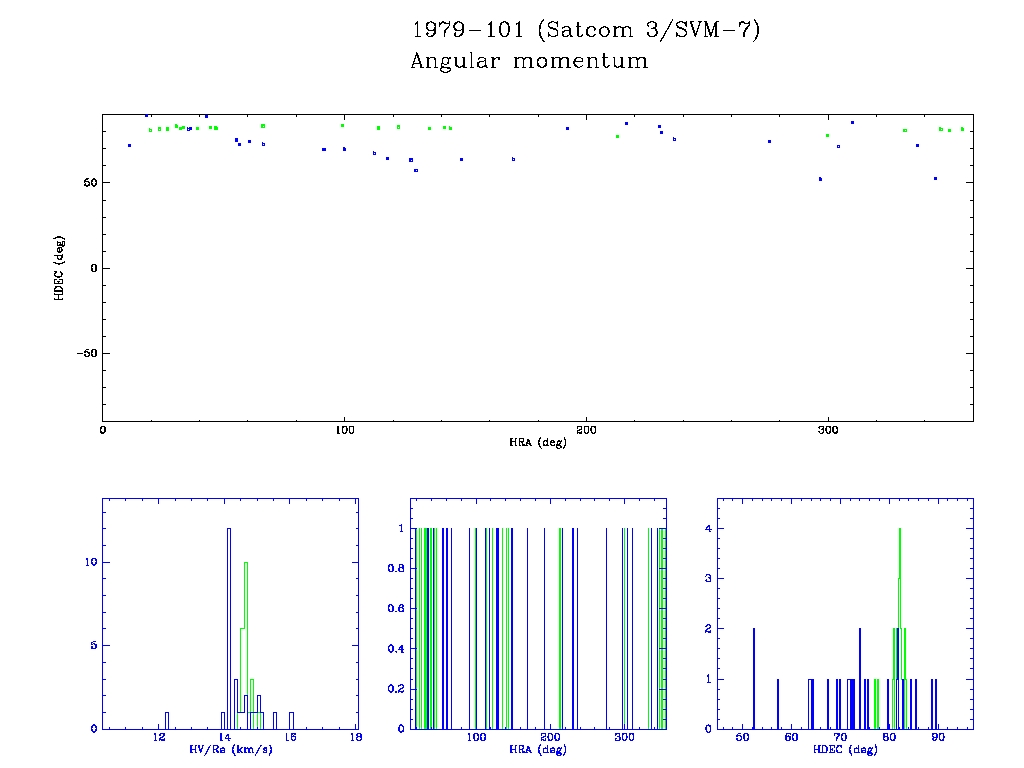Click the 'HRA (deg)' label under the scatter plot

[x=537, y=442]
